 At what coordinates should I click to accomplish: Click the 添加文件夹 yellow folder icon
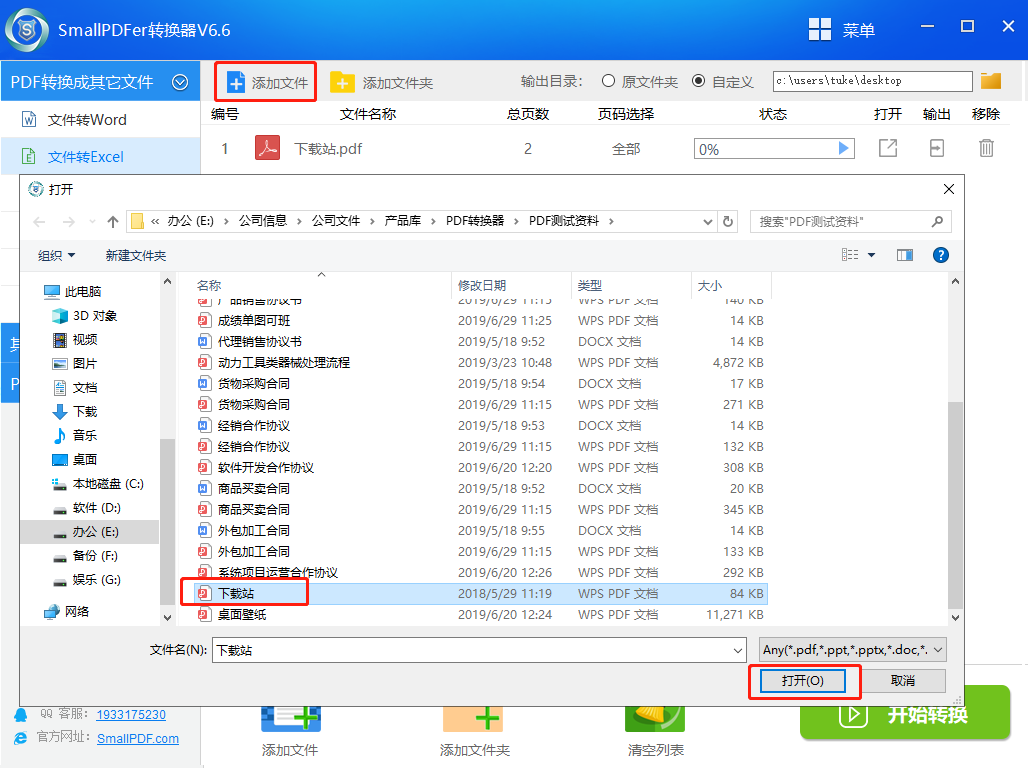click(x=342, y=83)
